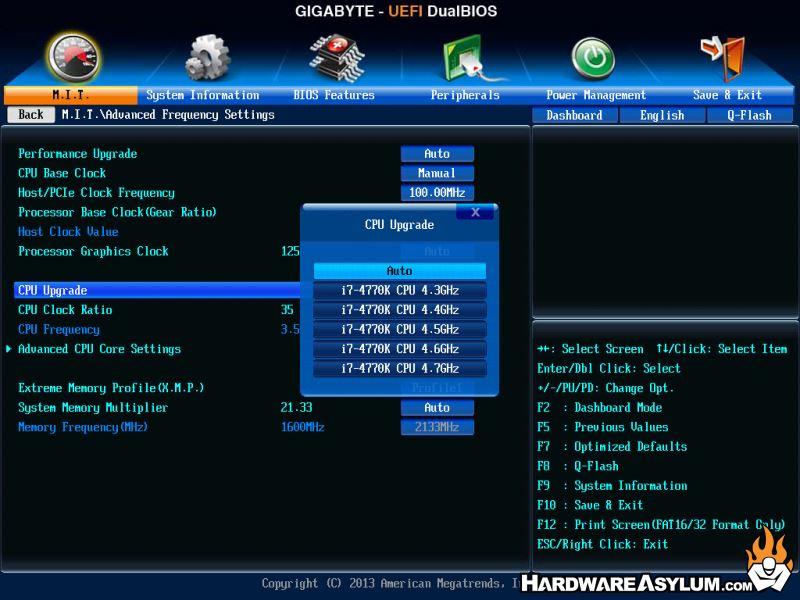This screenshot has height=600, width=800.
Task: Click the ESC/Right Click: Exit help line
Action: pos(603,544)
